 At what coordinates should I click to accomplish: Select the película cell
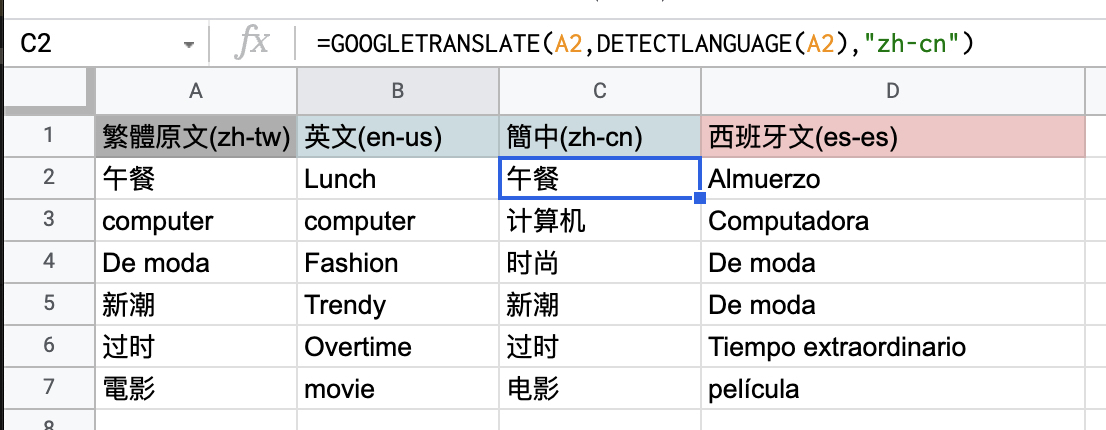tap(893, 389)
